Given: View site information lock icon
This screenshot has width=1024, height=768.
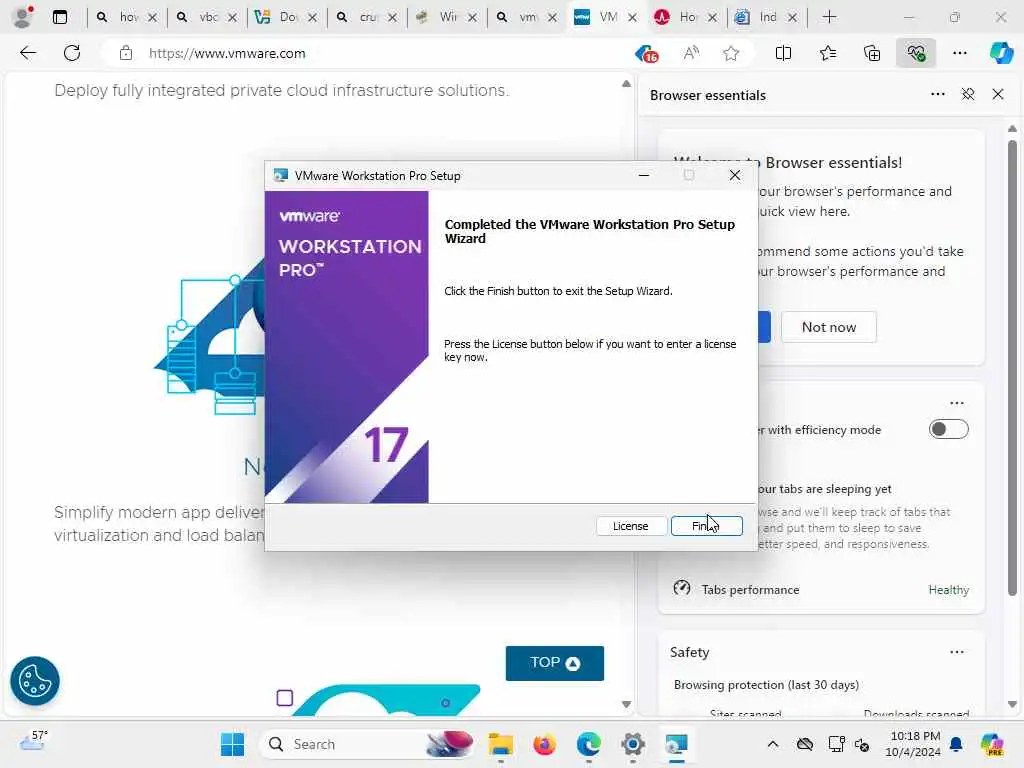Looking at the screenshot, I should coord(125,54).
